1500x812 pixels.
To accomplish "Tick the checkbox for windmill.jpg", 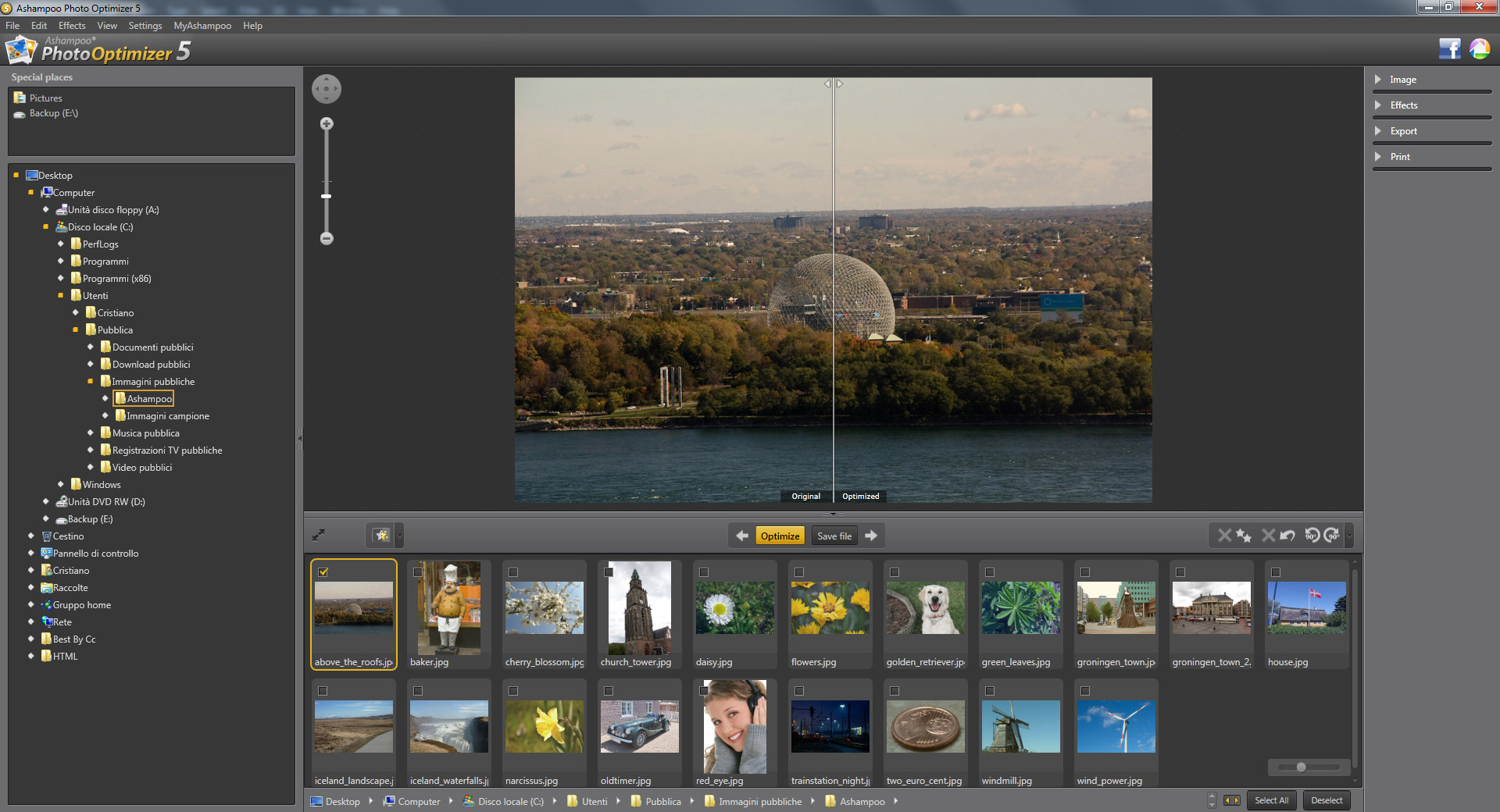I will coord(990,691).
